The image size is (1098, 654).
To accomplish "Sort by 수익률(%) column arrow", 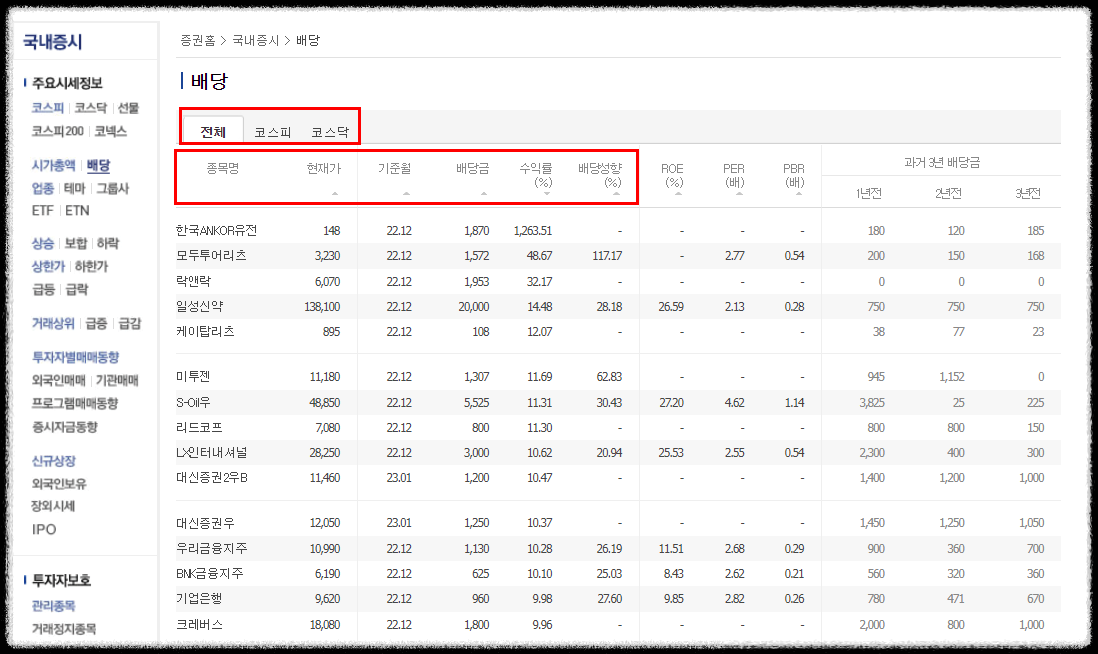I will point(547,194).
